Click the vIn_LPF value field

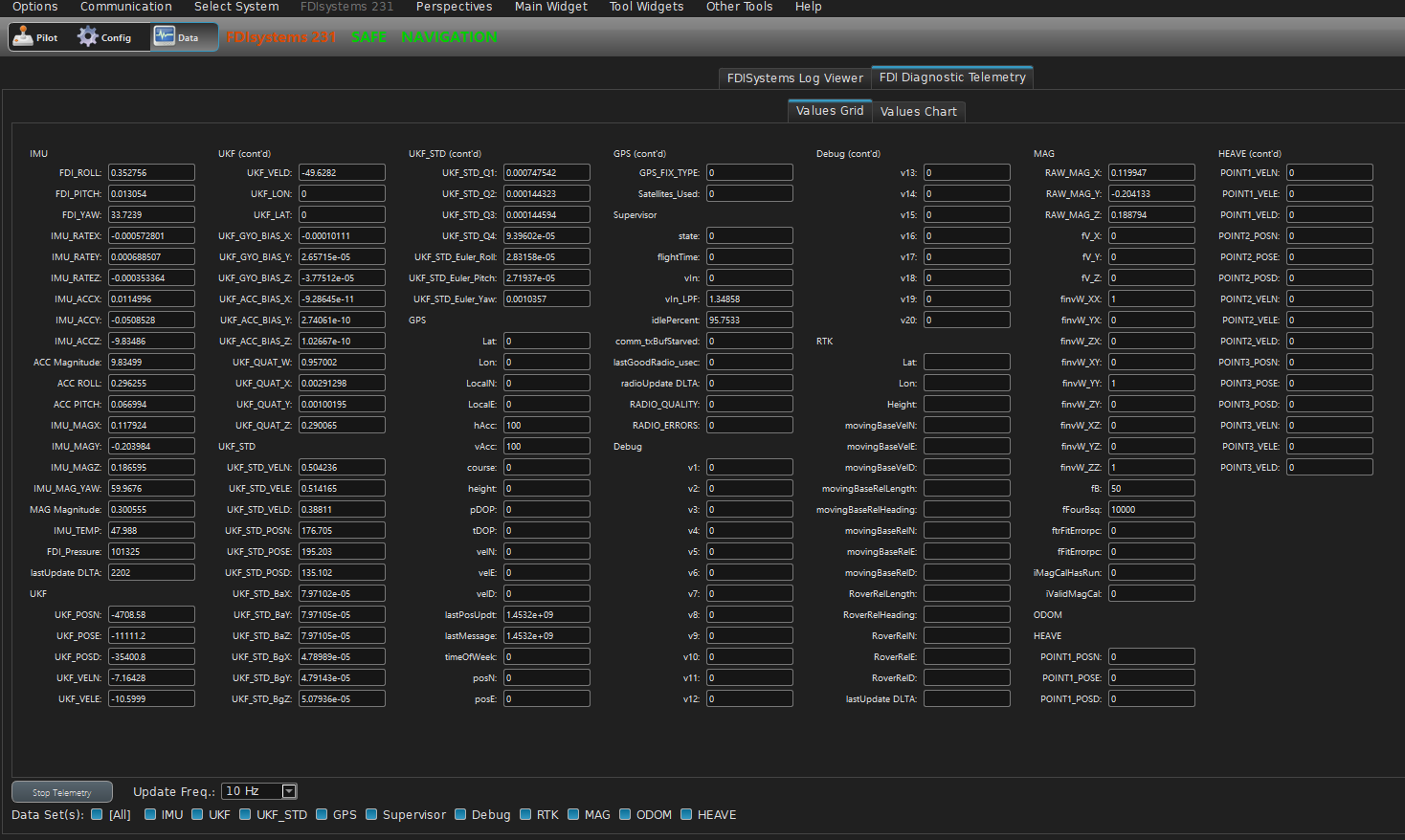750,299
